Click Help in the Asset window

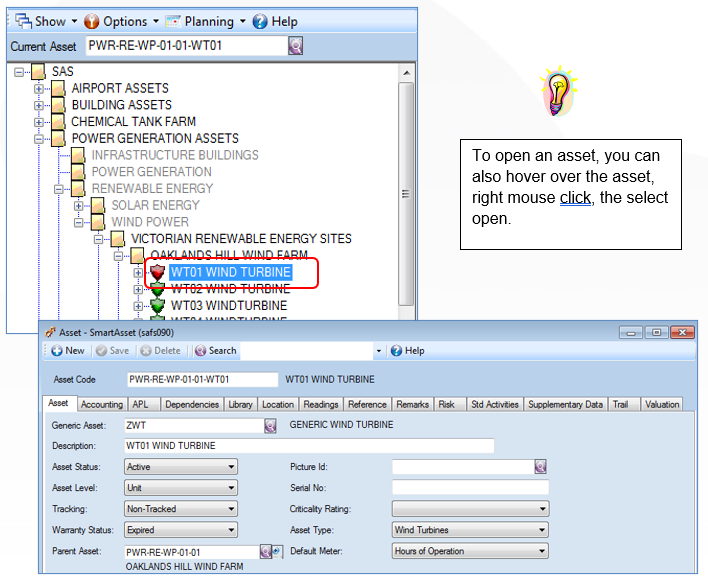[x=408, y=351]
